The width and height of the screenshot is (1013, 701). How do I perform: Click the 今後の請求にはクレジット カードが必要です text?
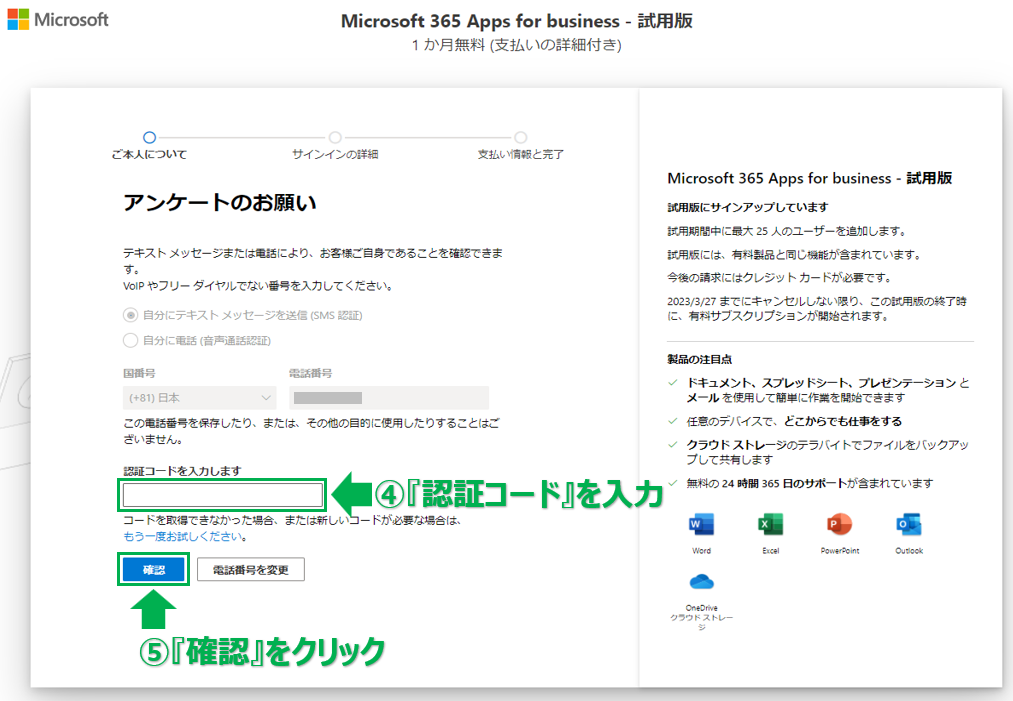[x=780, y=278]
